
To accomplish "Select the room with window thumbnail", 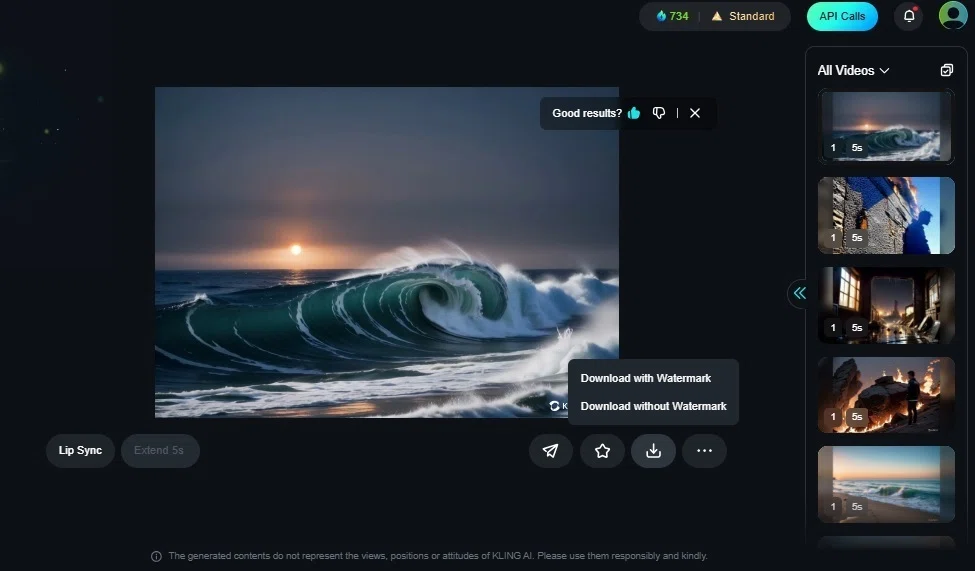I will point(886,305).
